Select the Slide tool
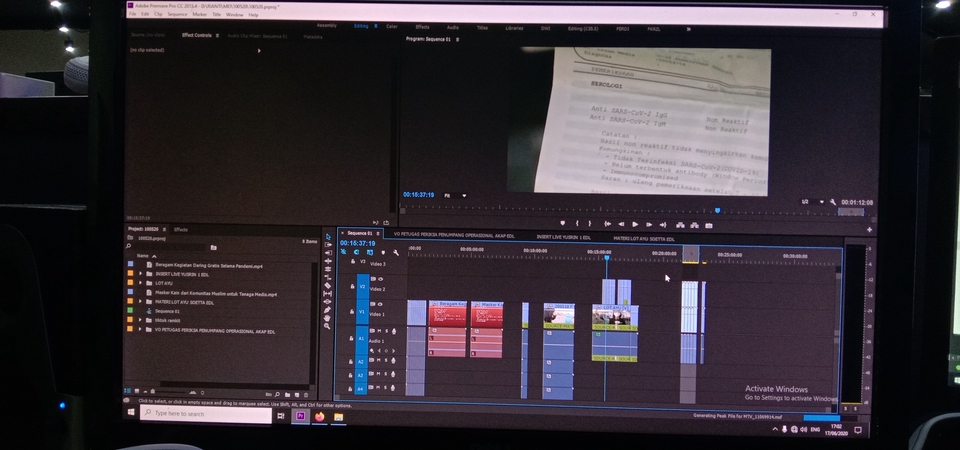 328,302
